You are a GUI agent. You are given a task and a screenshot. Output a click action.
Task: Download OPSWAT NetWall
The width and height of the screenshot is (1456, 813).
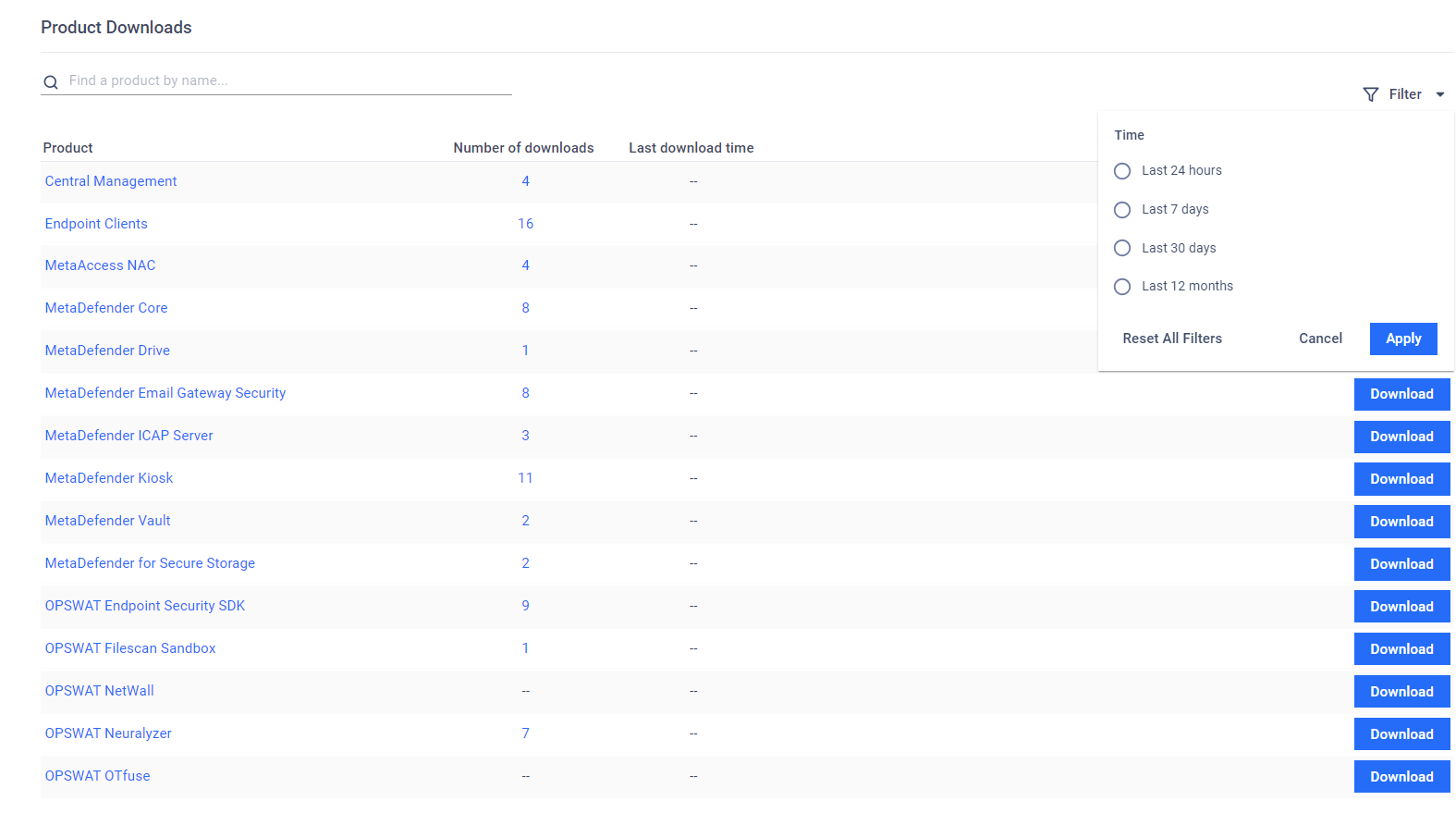point(1401,692)
